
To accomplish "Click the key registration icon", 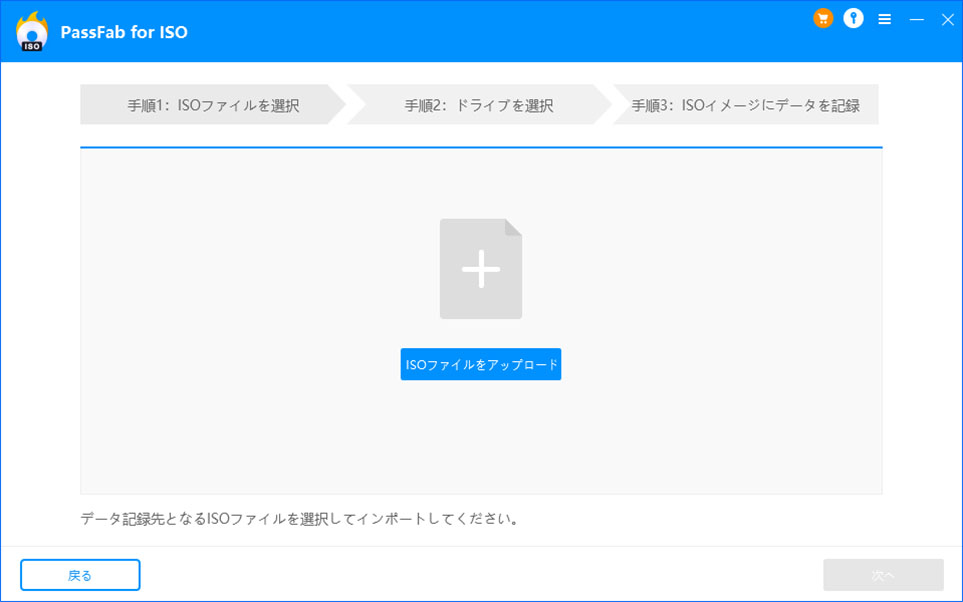I will click(x=853, y=18).
